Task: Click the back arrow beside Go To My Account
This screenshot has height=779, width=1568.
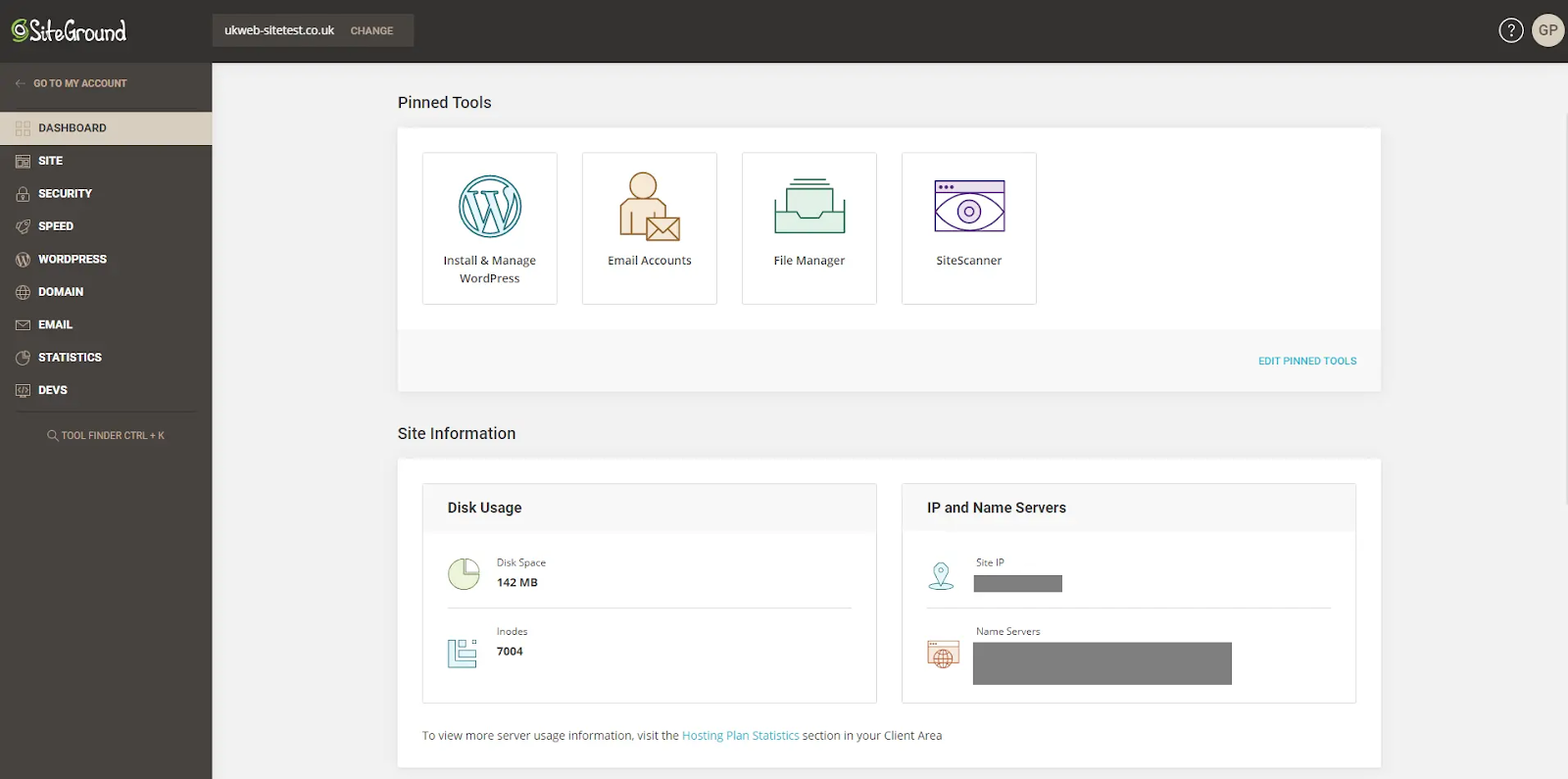Action: click(21, 83)
